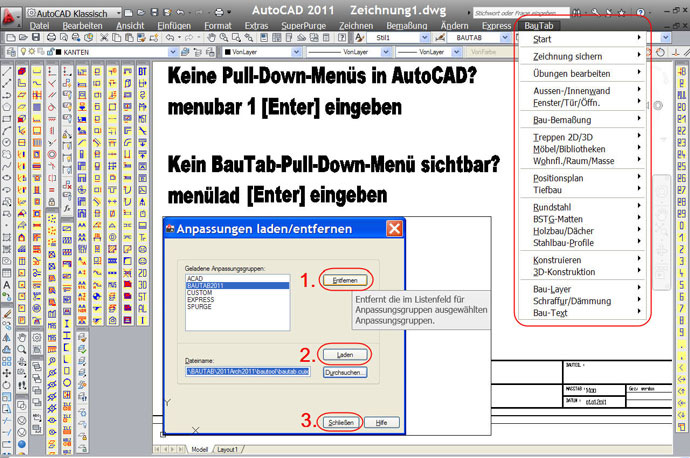
Task: Select the Spline draw tool
Action: tap(7, 166)
